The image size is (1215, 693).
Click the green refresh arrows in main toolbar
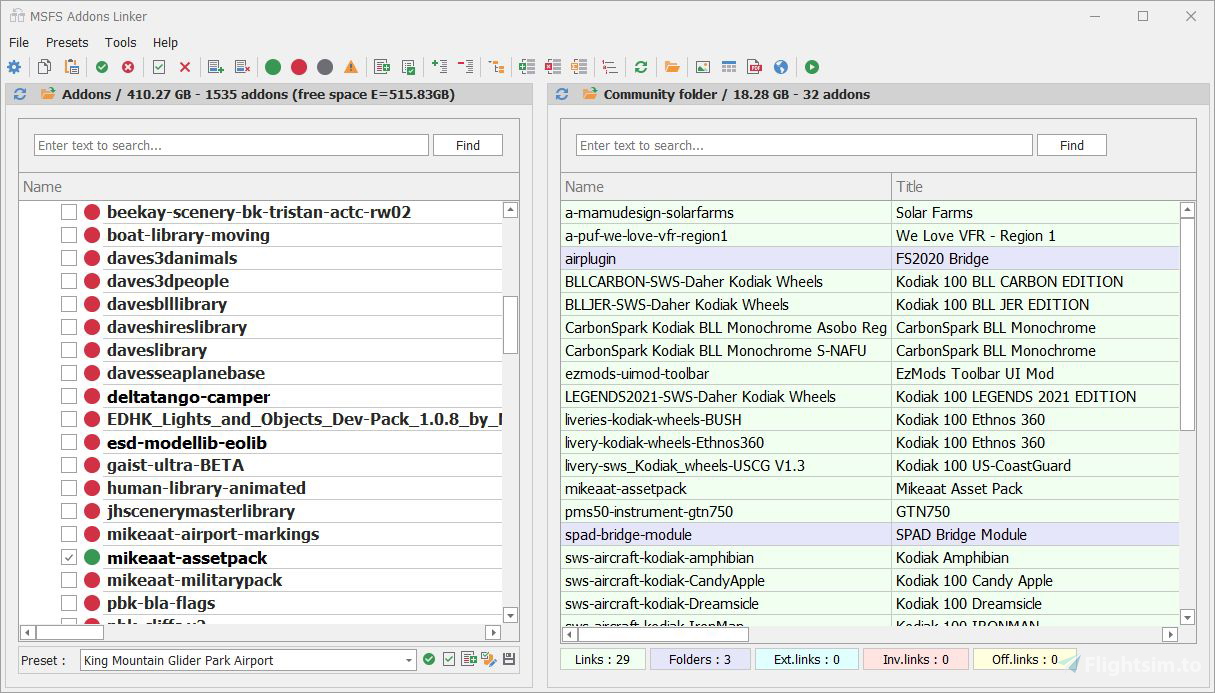coord(641,67)
